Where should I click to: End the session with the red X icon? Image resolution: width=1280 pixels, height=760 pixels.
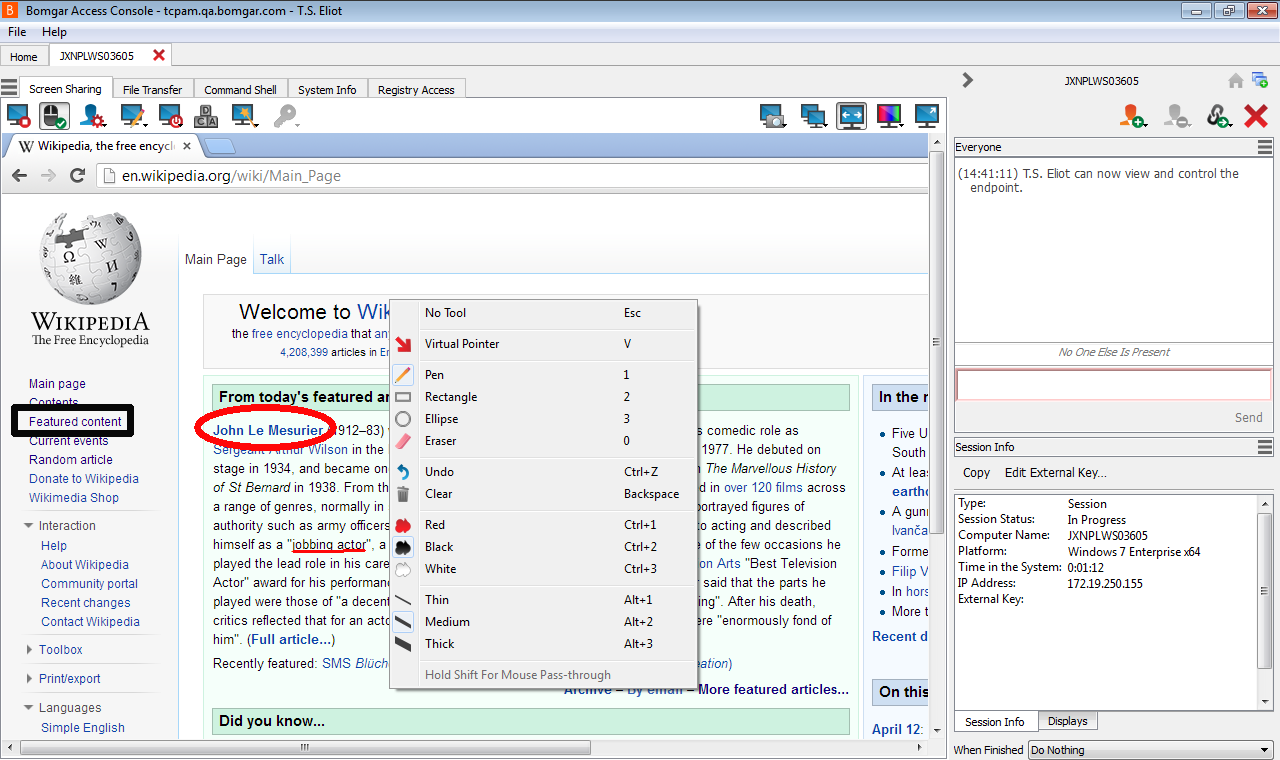tap(1256, 117)
